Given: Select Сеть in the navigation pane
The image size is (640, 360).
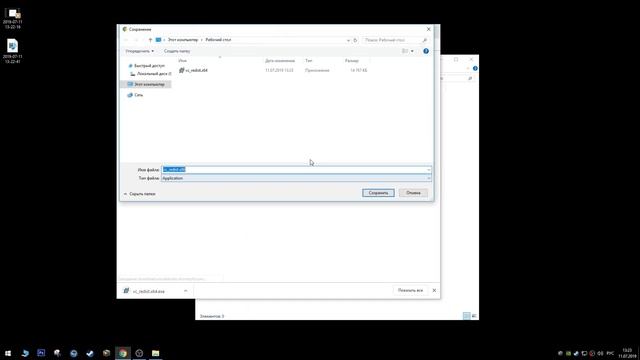Looking at the screenshot, I should (136, 95).
